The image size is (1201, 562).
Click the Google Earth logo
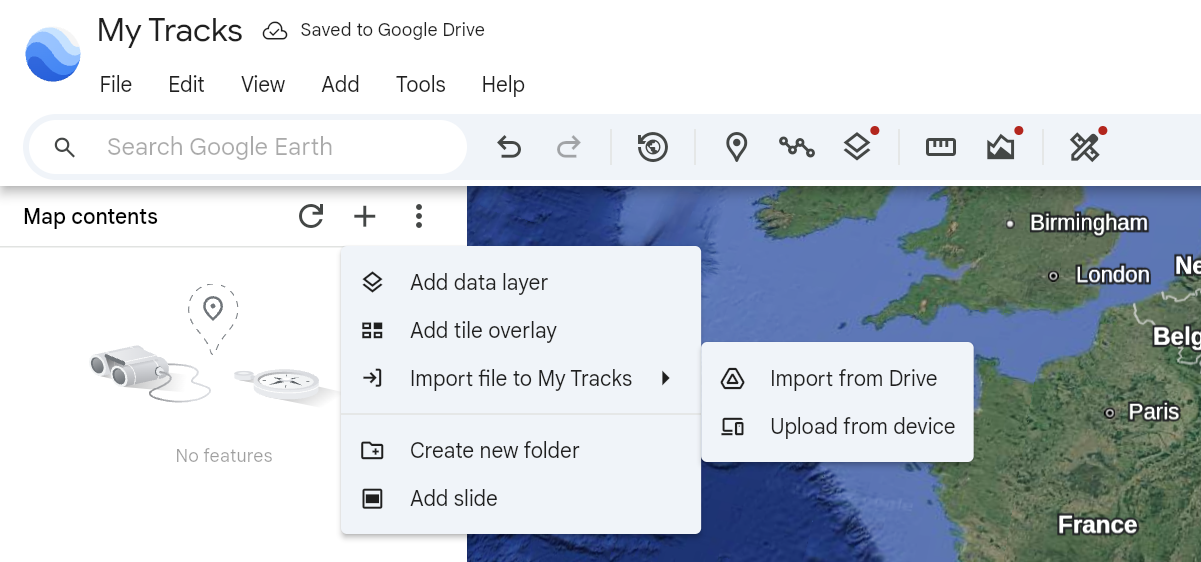click(x=53, y=54)
